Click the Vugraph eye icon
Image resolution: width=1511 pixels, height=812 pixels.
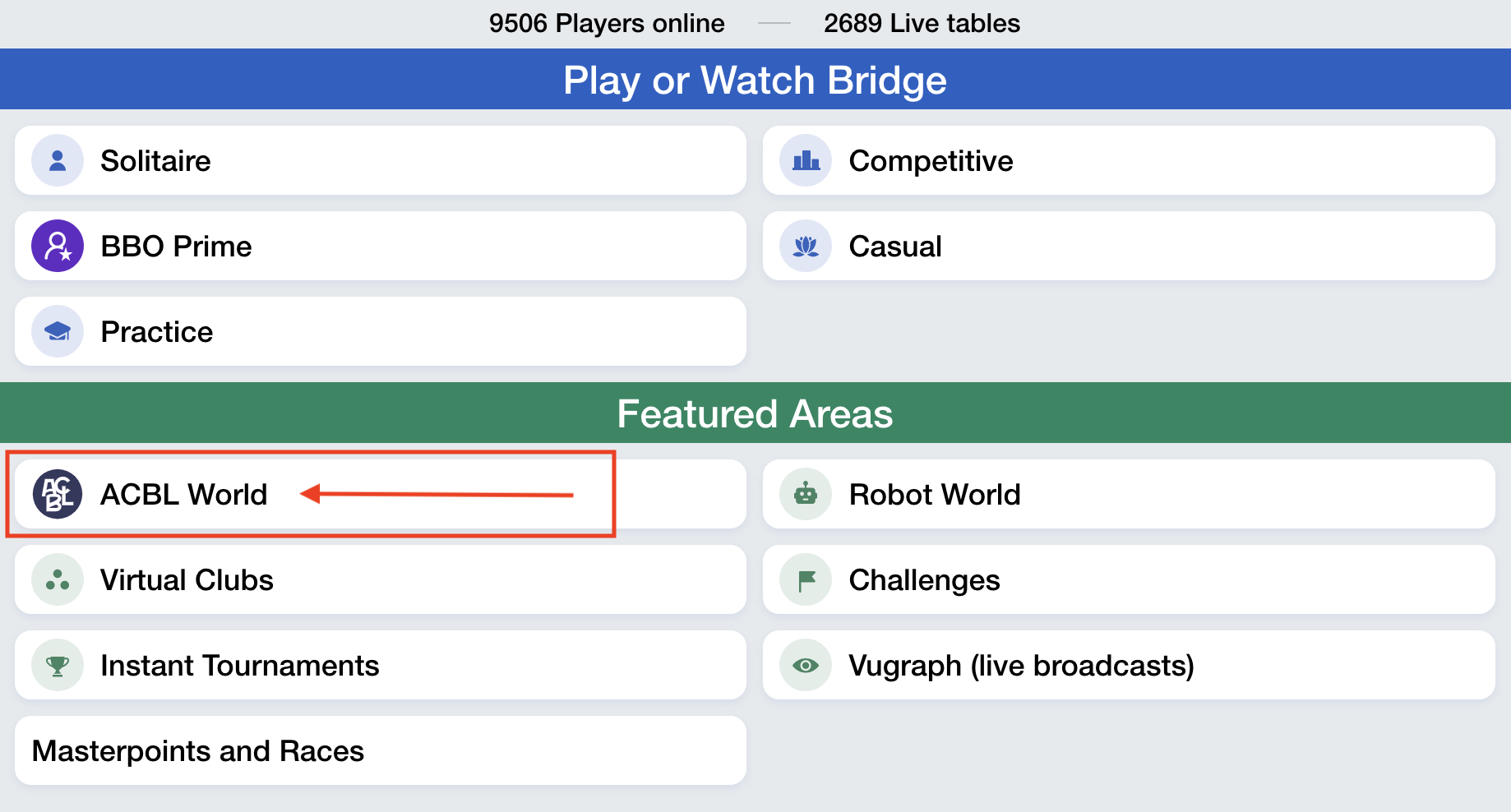click(x=805, y=665)
